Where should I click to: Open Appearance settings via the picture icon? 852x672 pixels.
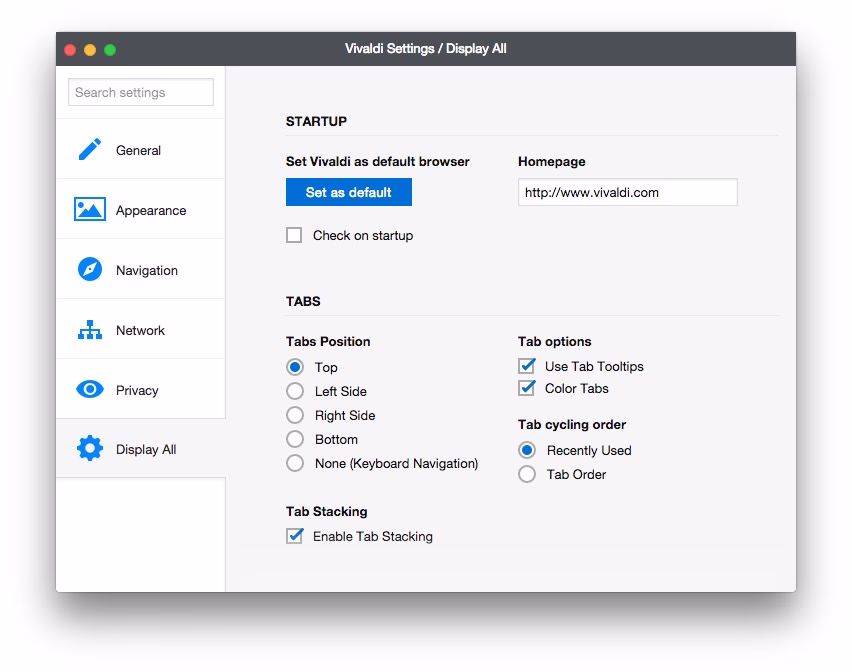(x=90, y=210)
